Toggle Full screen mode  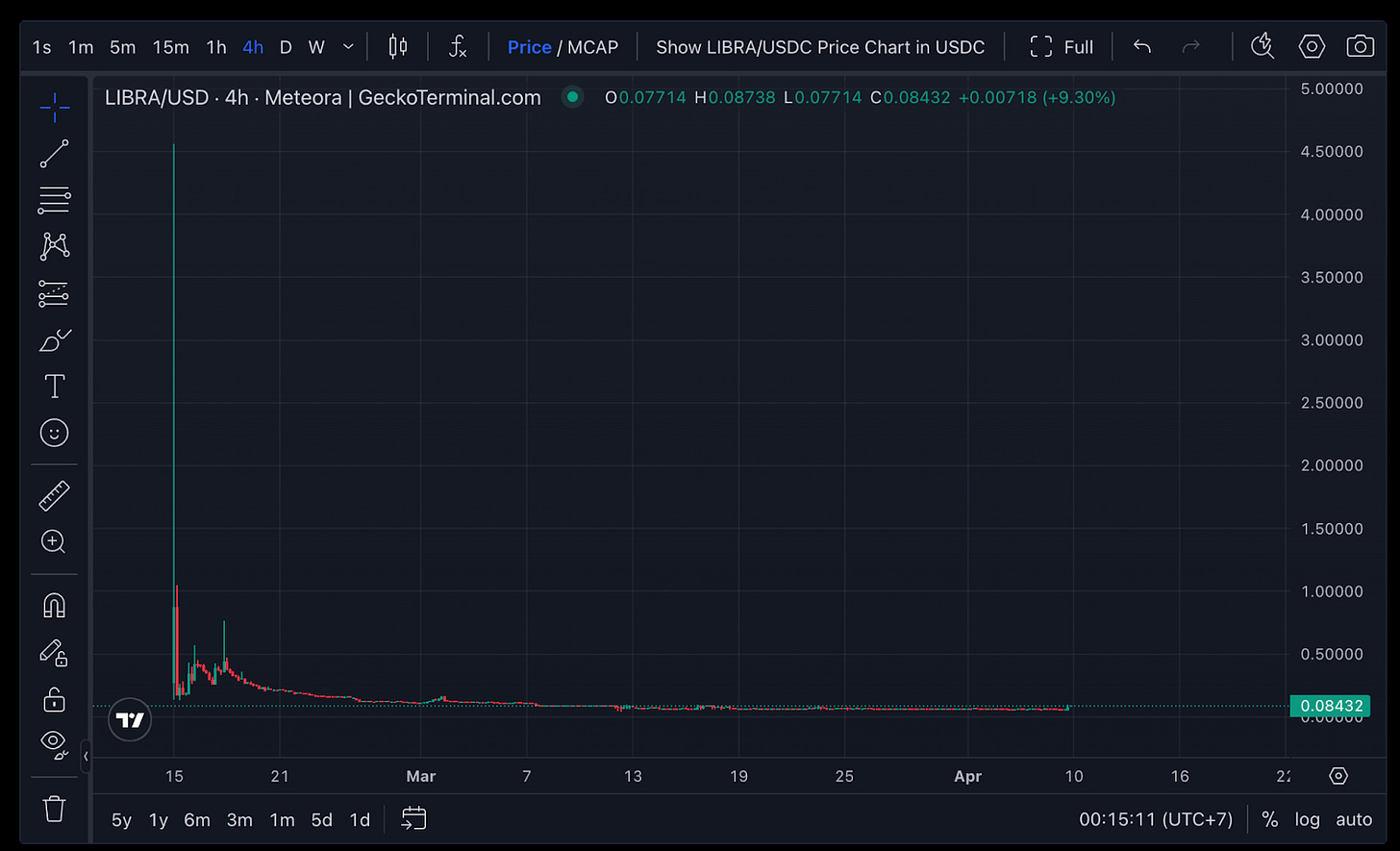[1061, 46]
